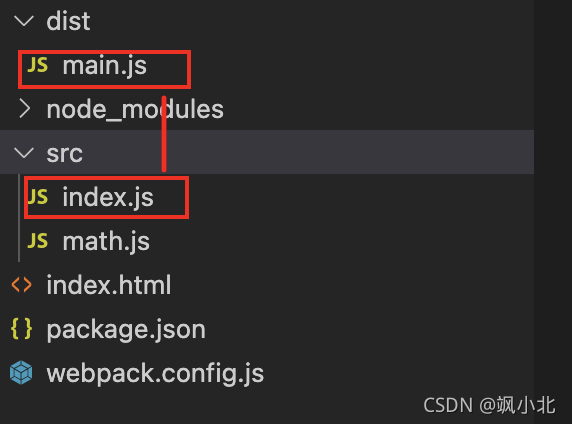The width and height of the screenshot is (572, 424).
Task: Open main.js in dist folder
Action: pos(105,66)
